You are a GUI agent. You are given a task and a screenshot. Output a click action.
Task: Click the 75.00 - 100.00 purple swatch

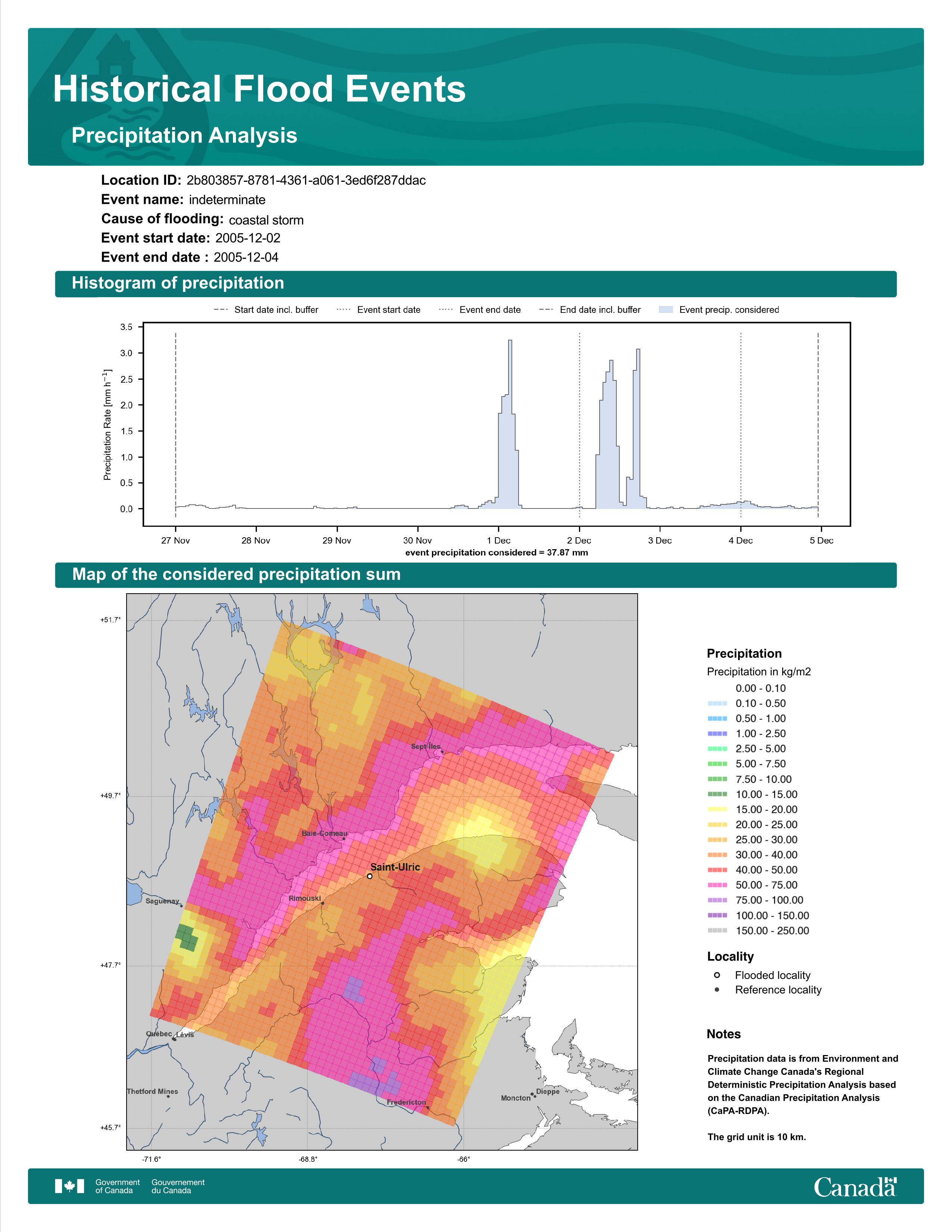point(718,900)
